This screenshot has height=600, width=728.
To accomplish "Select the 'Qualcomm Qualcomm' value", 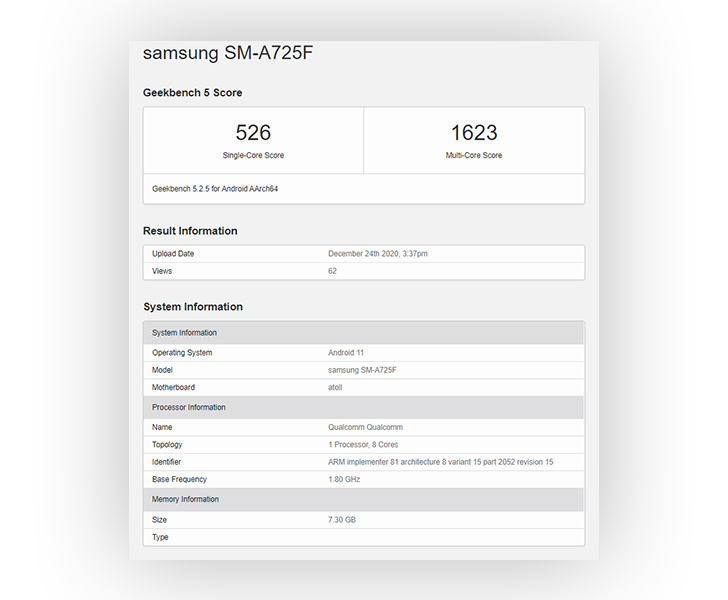I will coord(365,427).
